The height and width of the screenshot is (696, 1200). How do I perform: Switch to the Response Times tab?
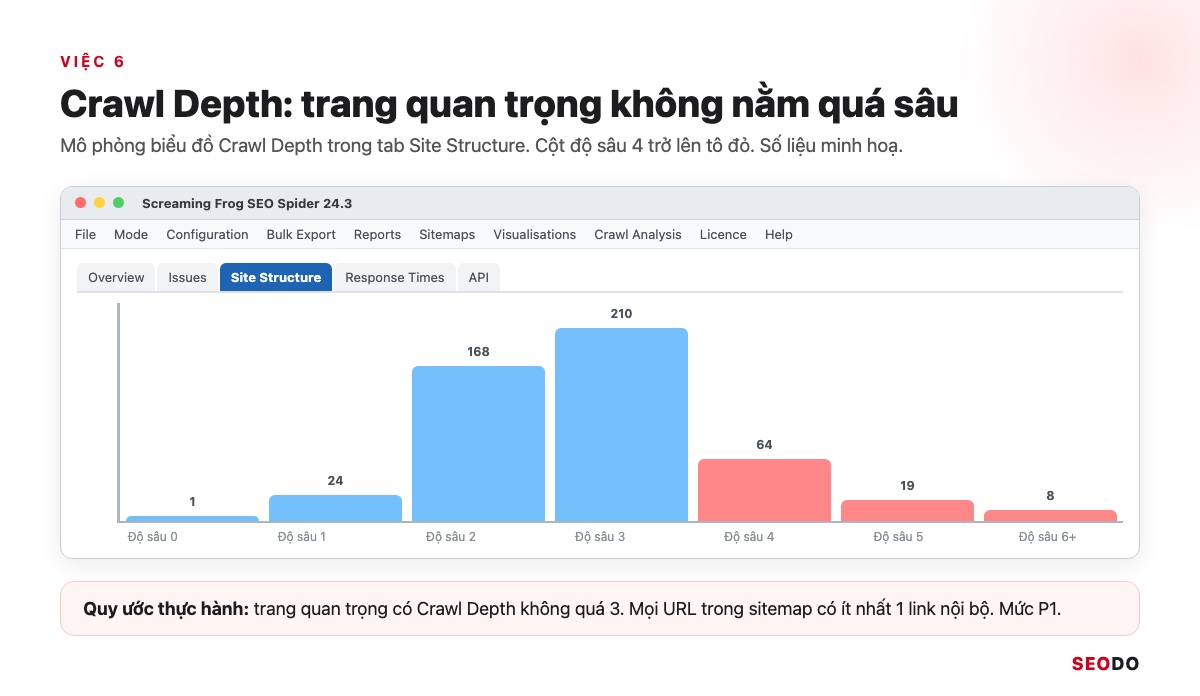click(x=395, y=277)
